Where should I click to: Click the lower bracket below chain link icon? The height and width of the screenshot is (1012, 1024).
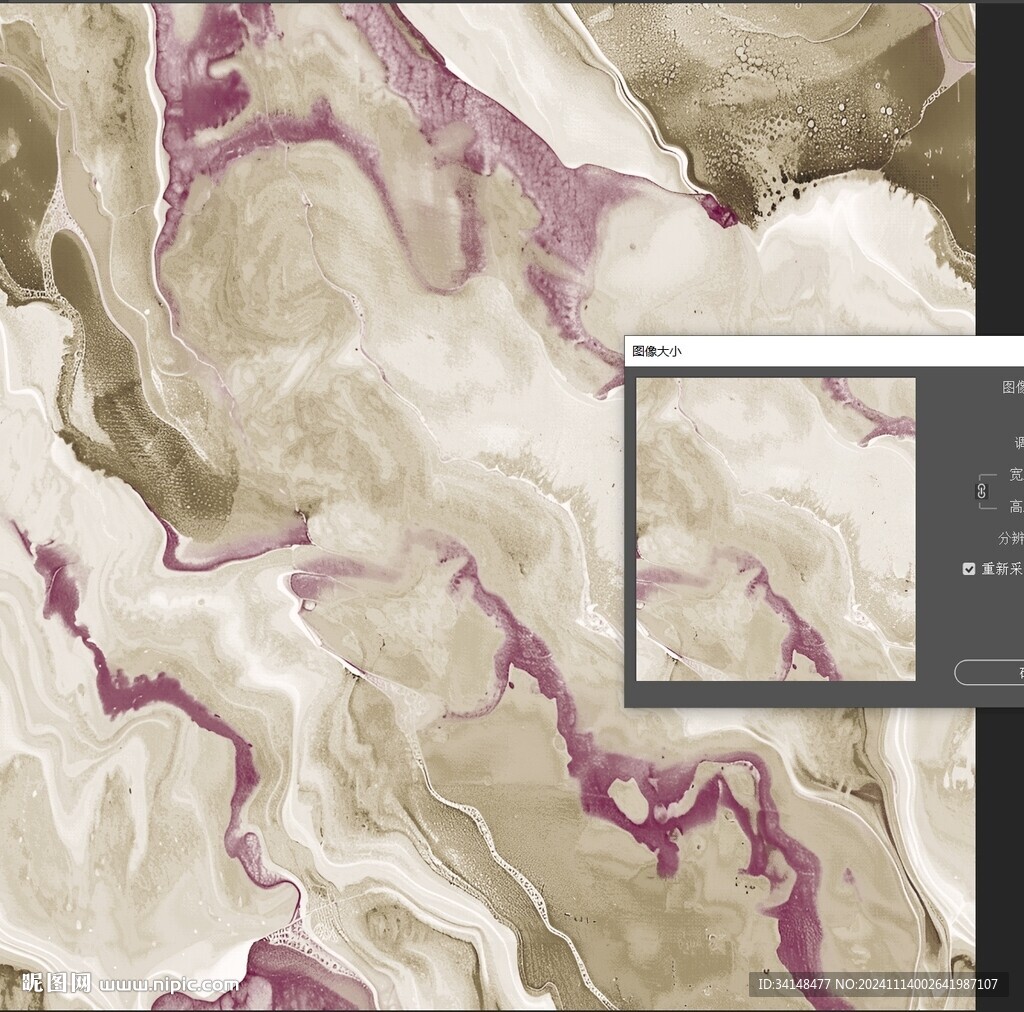(x=988, y=506)
